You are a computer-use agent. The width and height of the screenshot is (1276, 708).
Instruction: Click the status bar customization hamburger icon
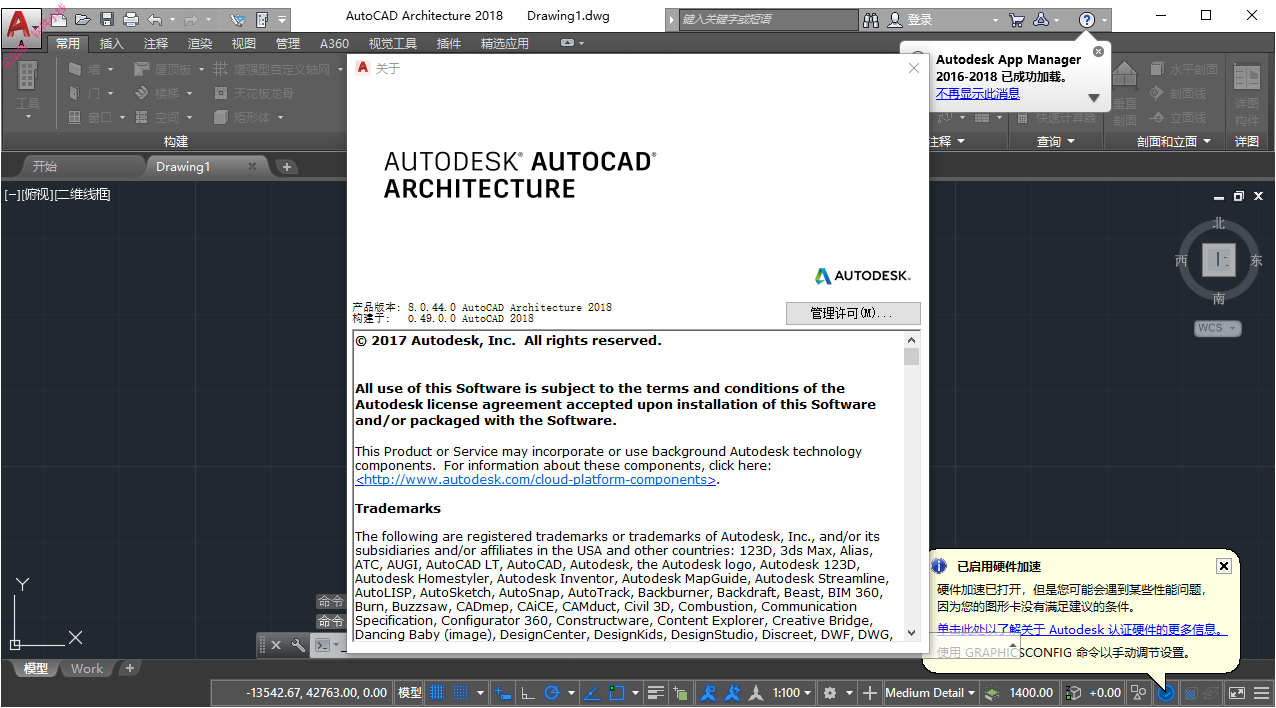click(1261, 692)
